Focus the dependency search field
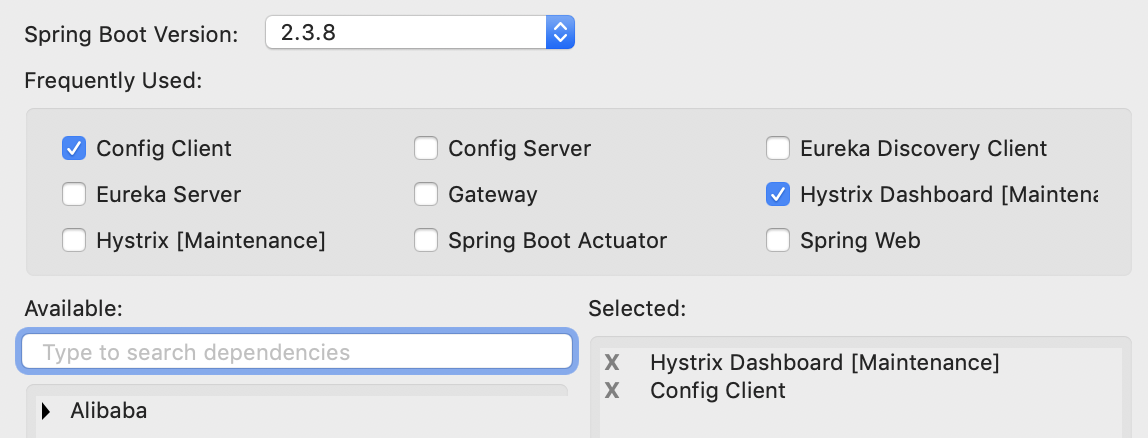The image size is (1148, 438). click(297, 352)
